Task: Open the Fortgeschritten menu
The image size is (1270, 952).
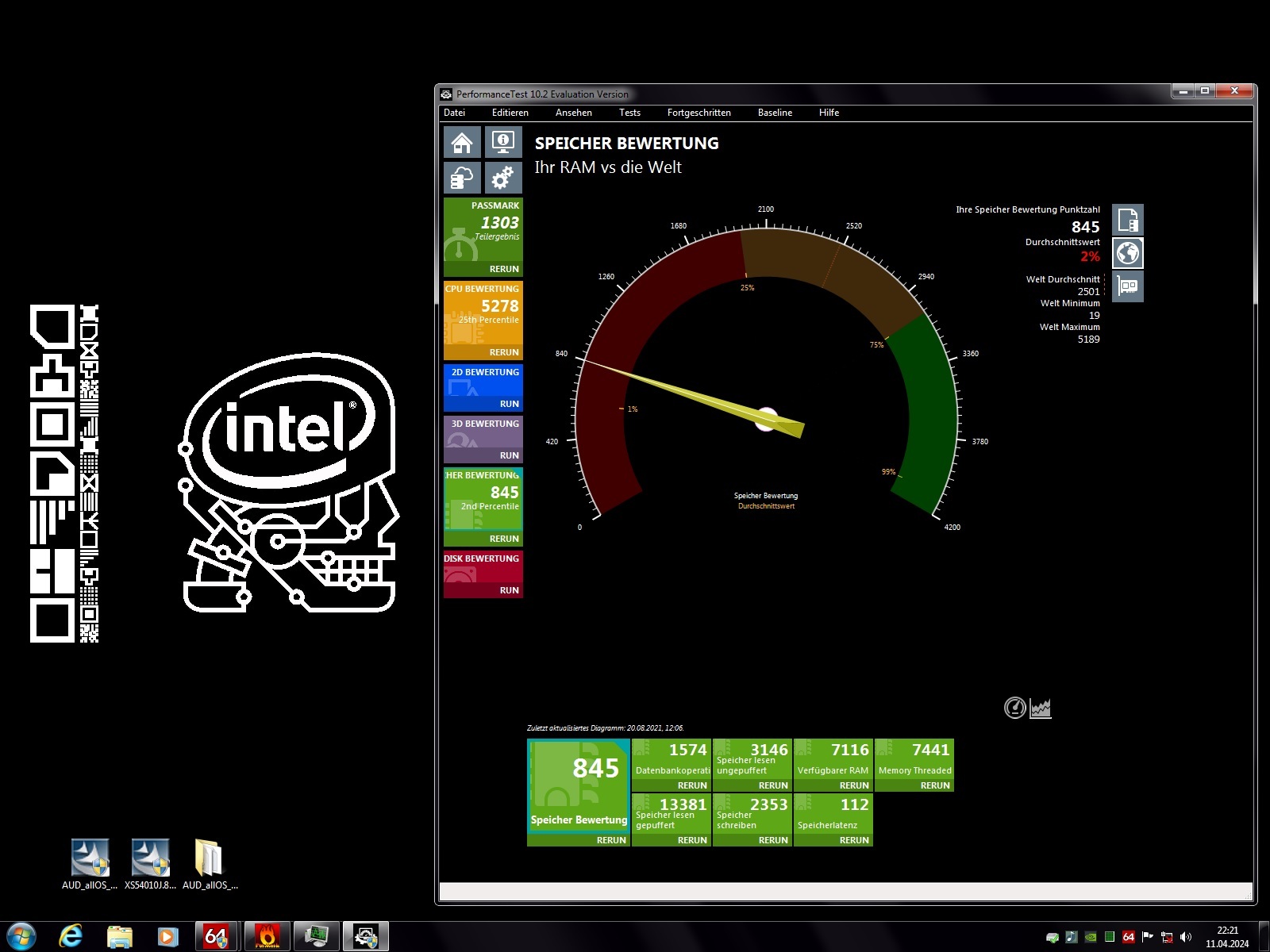Action: [x=698, y=113]
